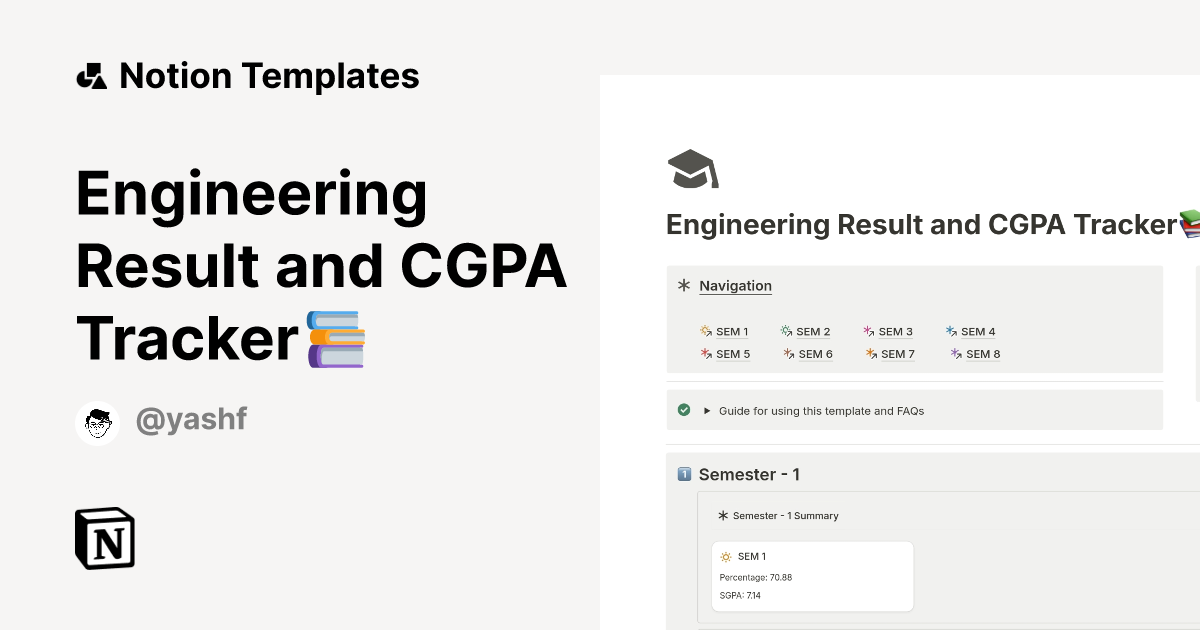This screenshot has width=1200, height=630.
Task: Click the blue spark icon before SEM 4
Action: coord(950,331)
